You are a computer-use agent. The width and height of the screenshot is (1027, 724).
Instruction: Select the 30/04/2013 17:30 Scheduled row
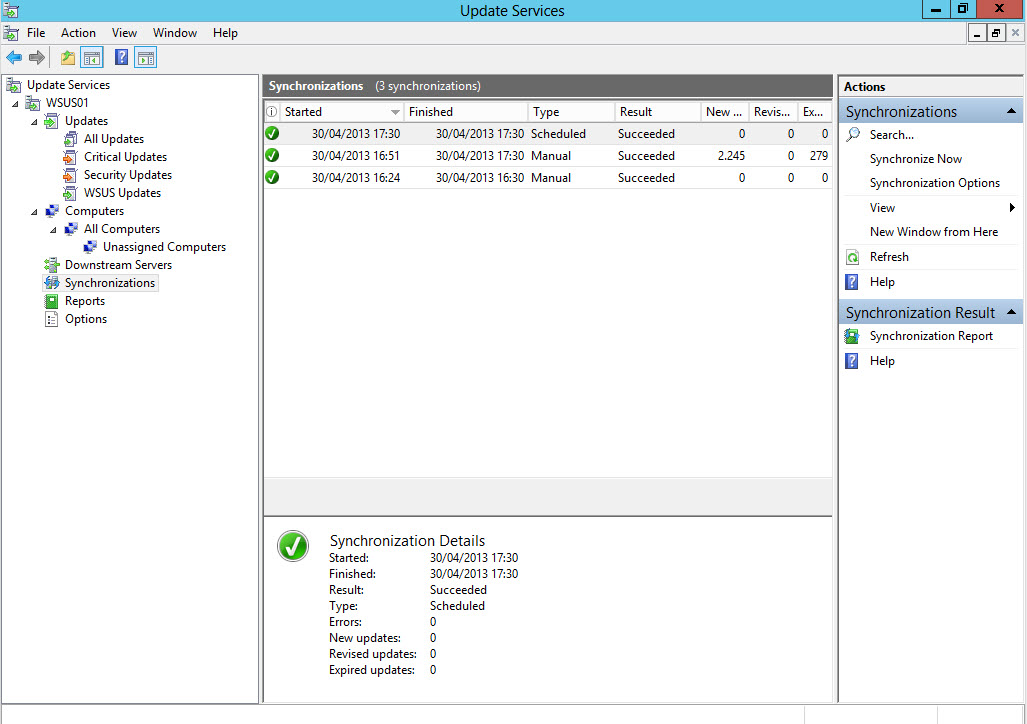(548, 134)
